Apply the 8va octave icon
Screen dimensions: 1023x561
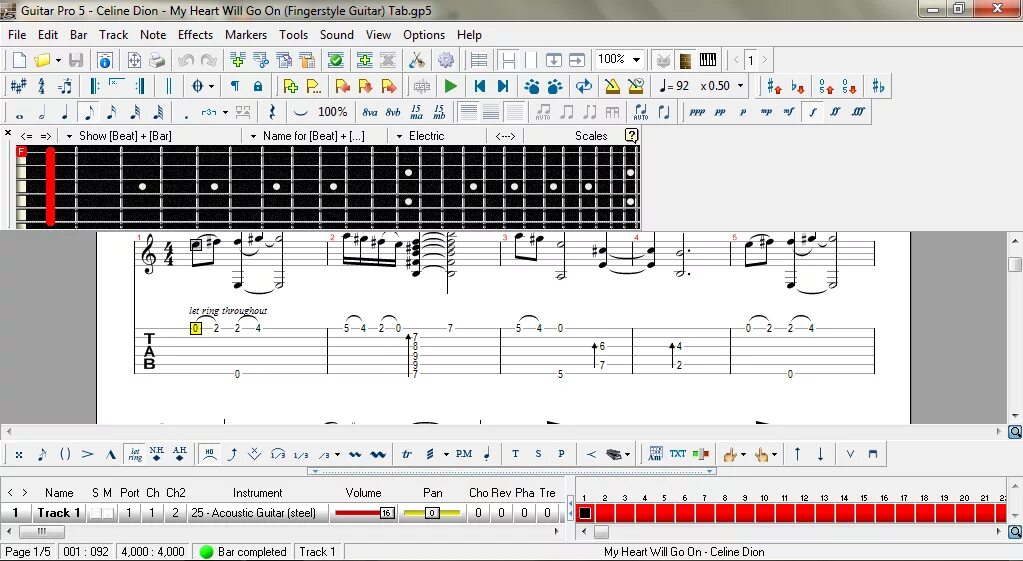click(370, 112)
